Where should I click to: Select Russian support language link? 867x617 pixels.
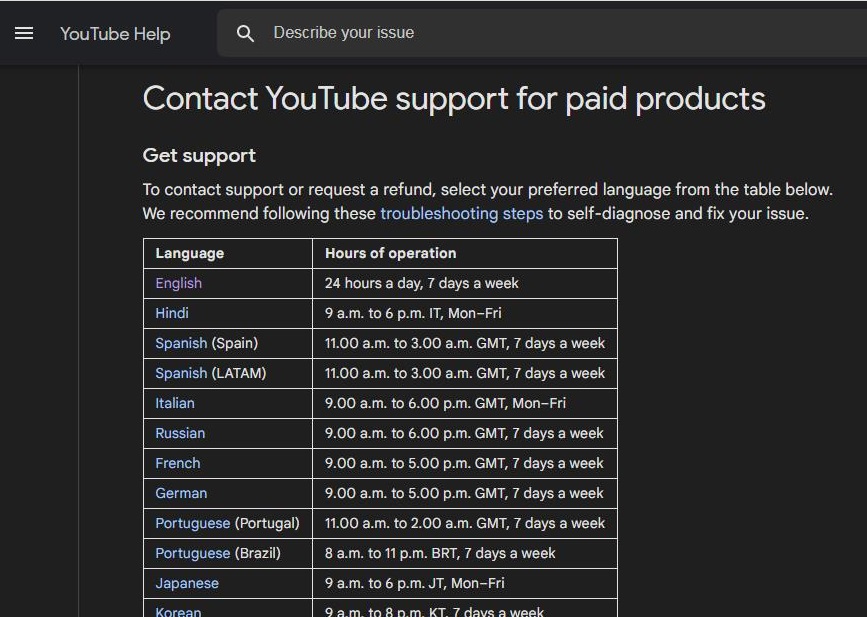[x=180, y=433]
